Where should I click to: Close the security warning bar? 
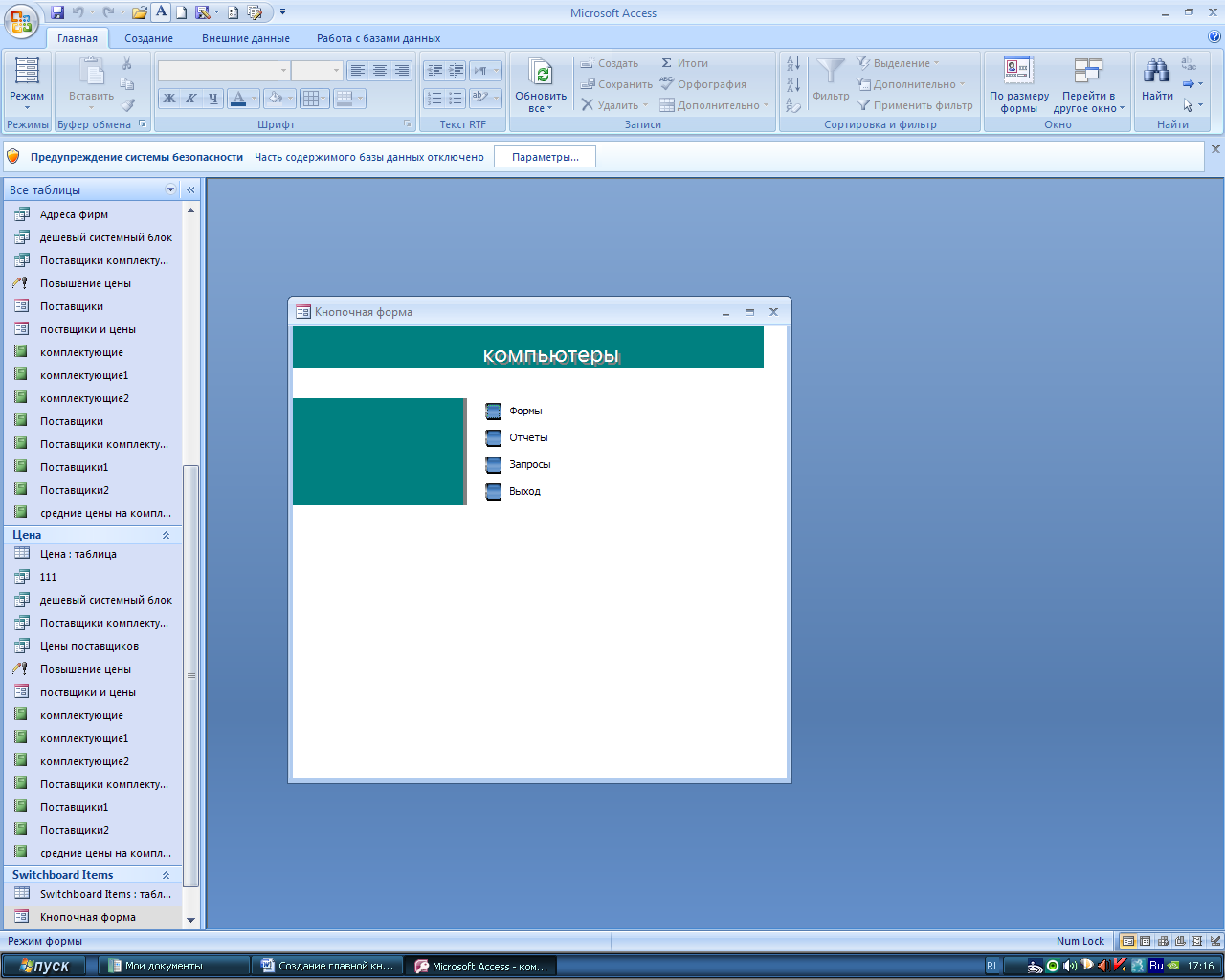click(x=1215, y=149)
